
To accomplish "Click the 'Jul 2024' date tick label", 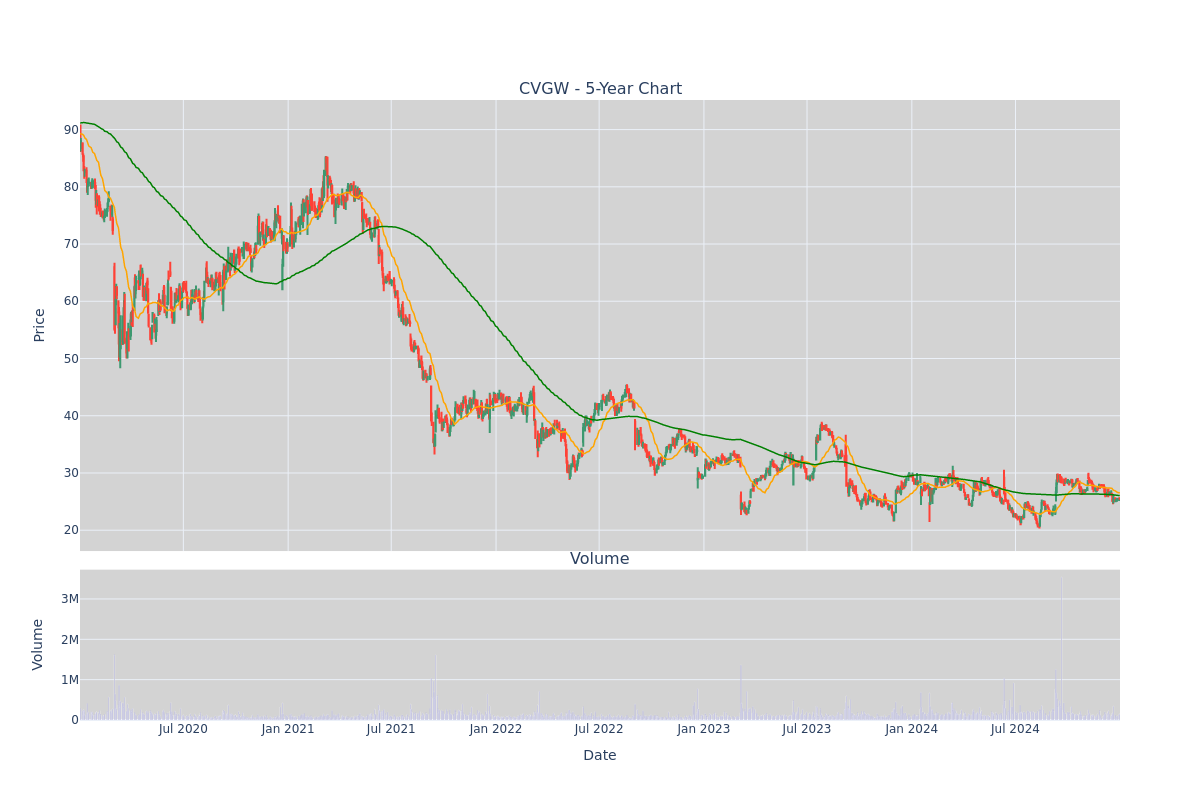I will [1015, 729].
